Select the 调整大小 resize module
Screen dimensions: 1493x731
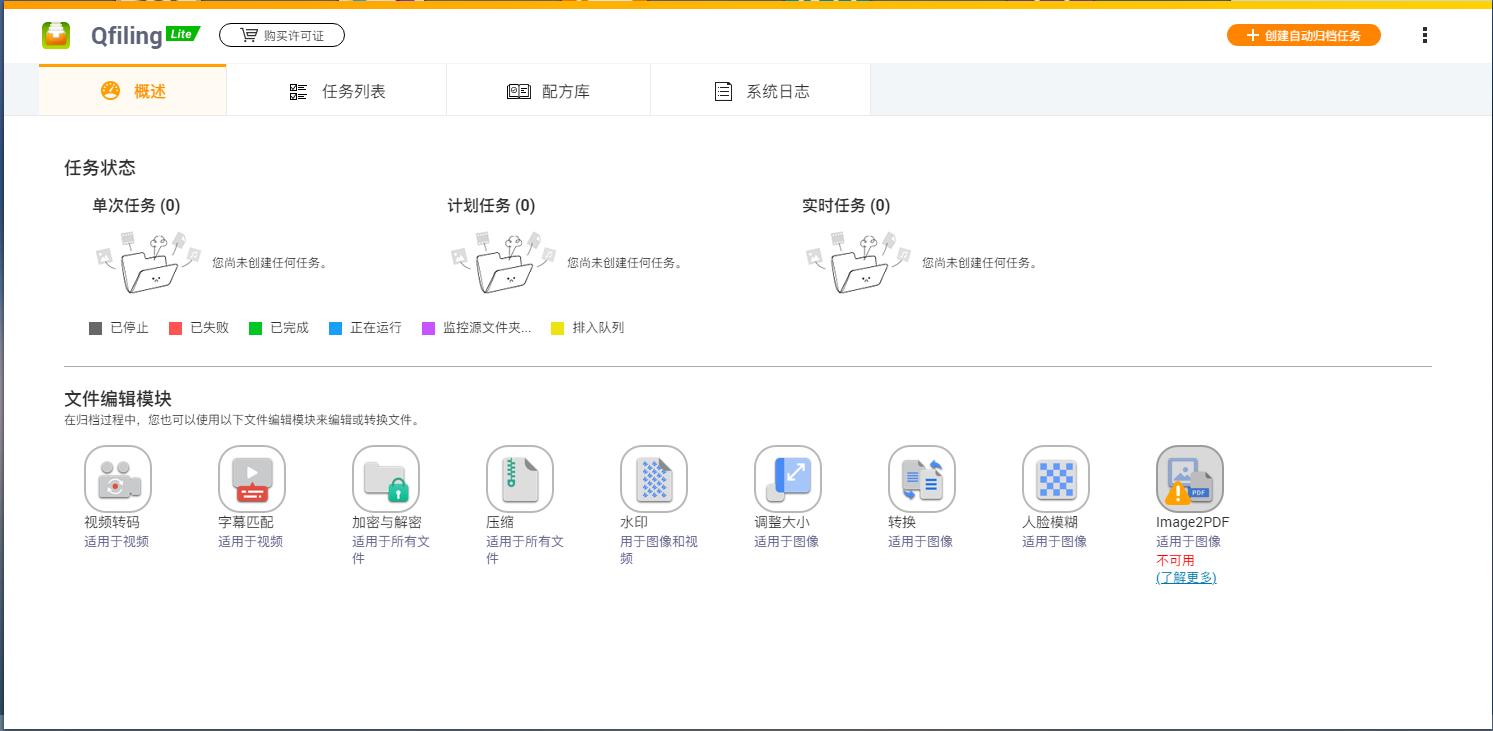pos(787,478)
